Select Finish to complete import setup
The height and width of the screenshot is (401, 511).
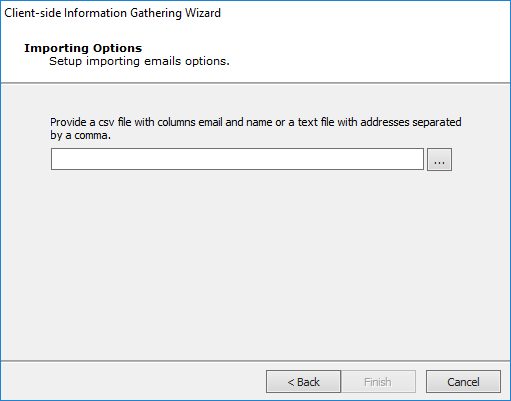tap(378, 382)
